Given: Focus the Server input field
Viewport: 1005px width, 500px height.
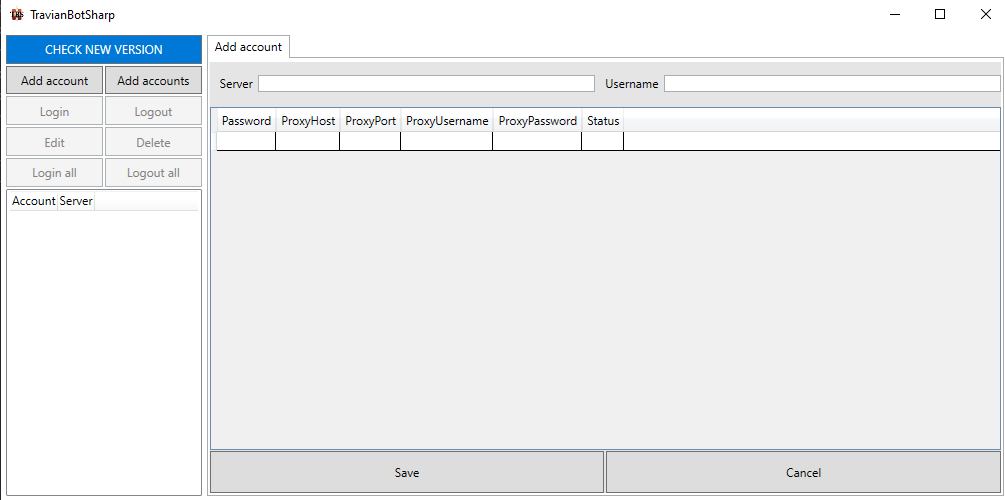Looking at the screenshot, I should (x=426, y=83).
